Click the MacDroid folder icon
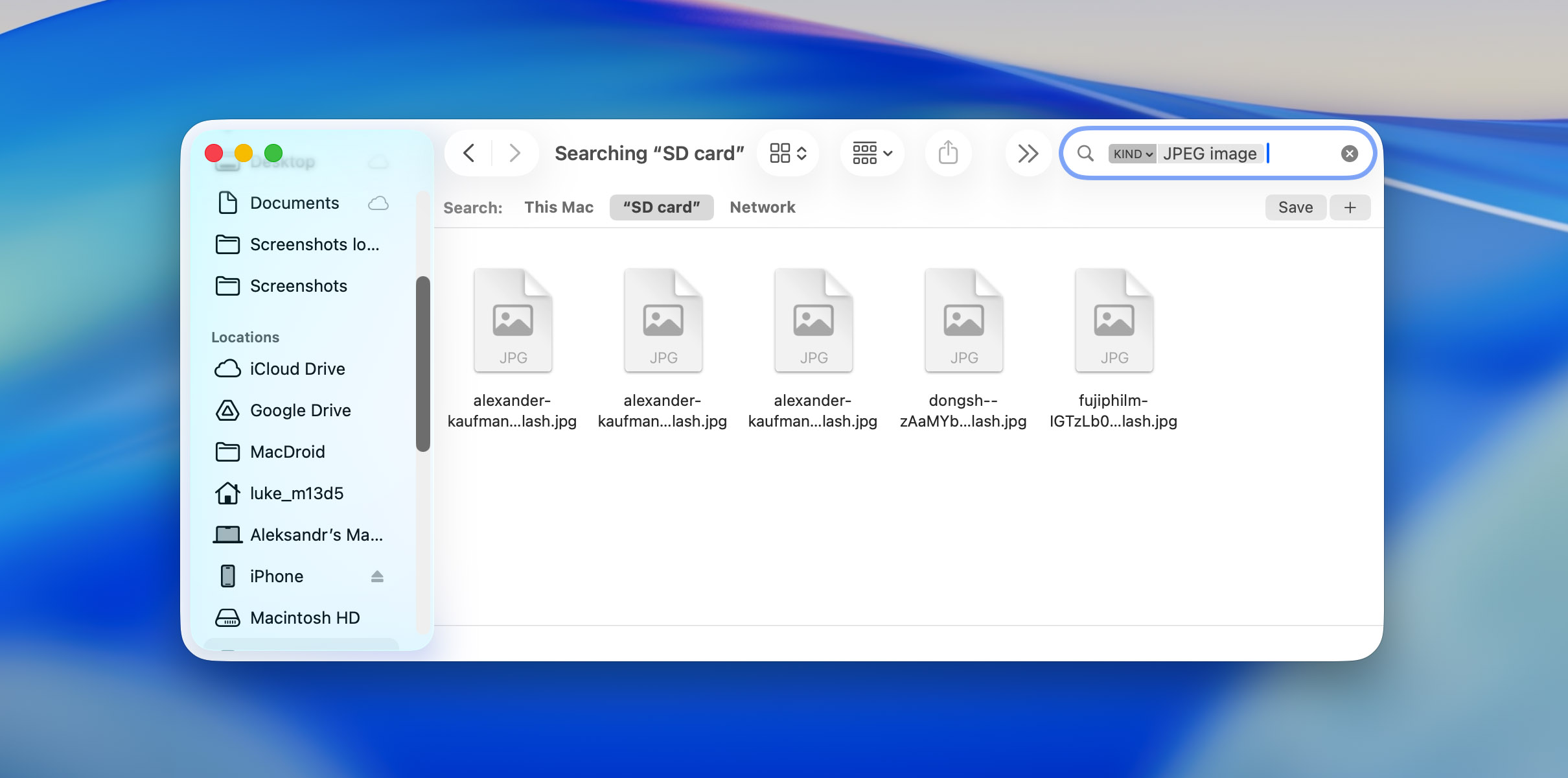Viewport: 1568px width, 778px height. coord(227,452)
